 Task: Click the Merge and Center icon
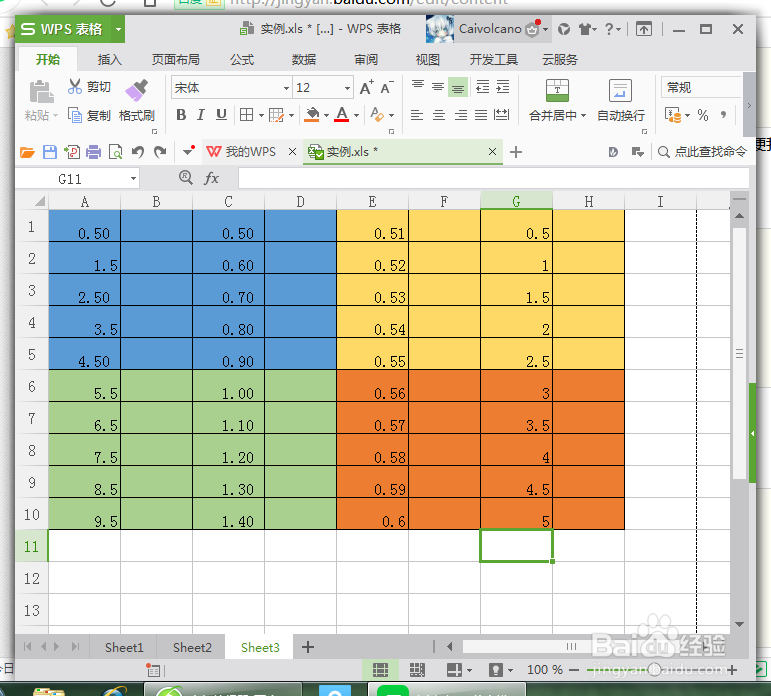(557, 91)
